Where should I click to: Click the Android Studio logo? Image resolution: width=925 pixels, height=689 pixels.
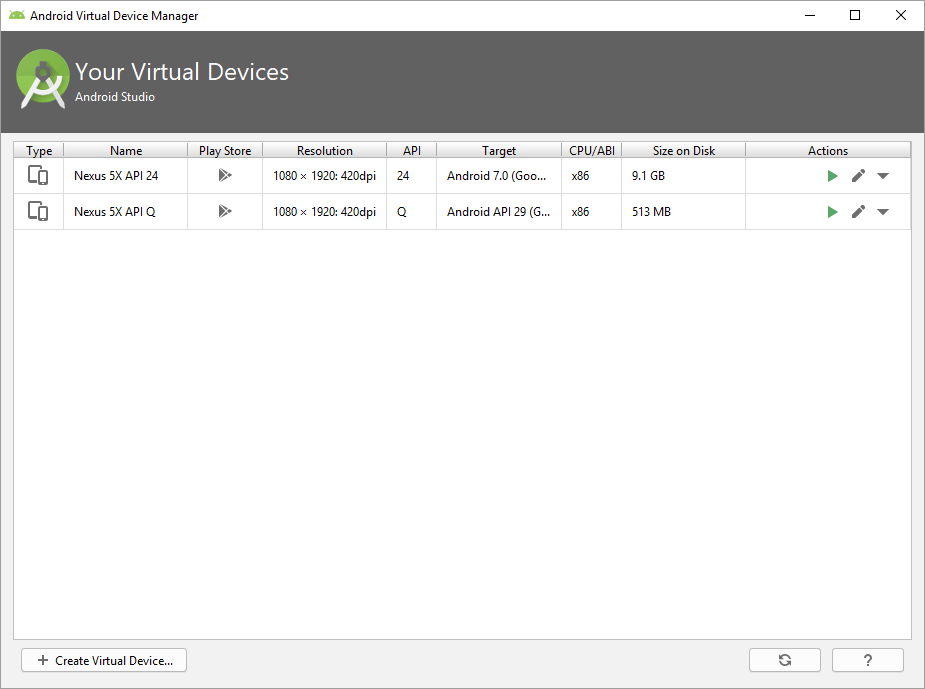43,79
